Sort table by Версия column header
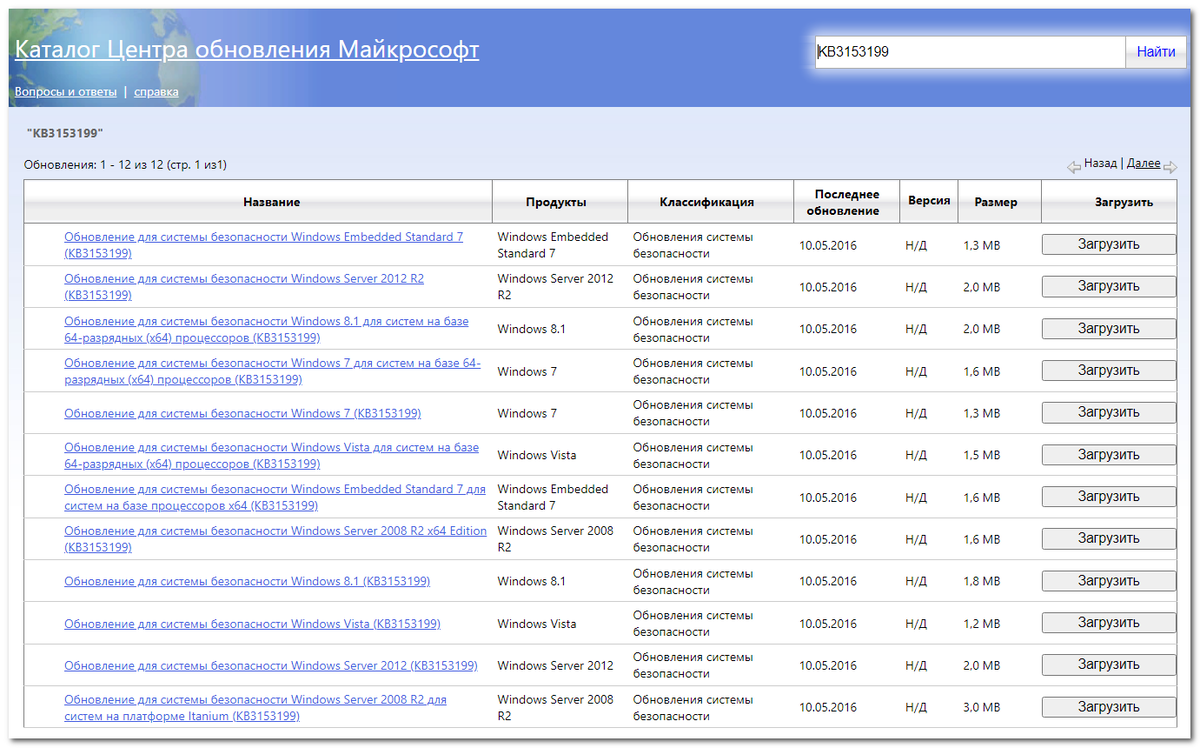Viewport: 1200px width, 748px height. click(929, 202)
